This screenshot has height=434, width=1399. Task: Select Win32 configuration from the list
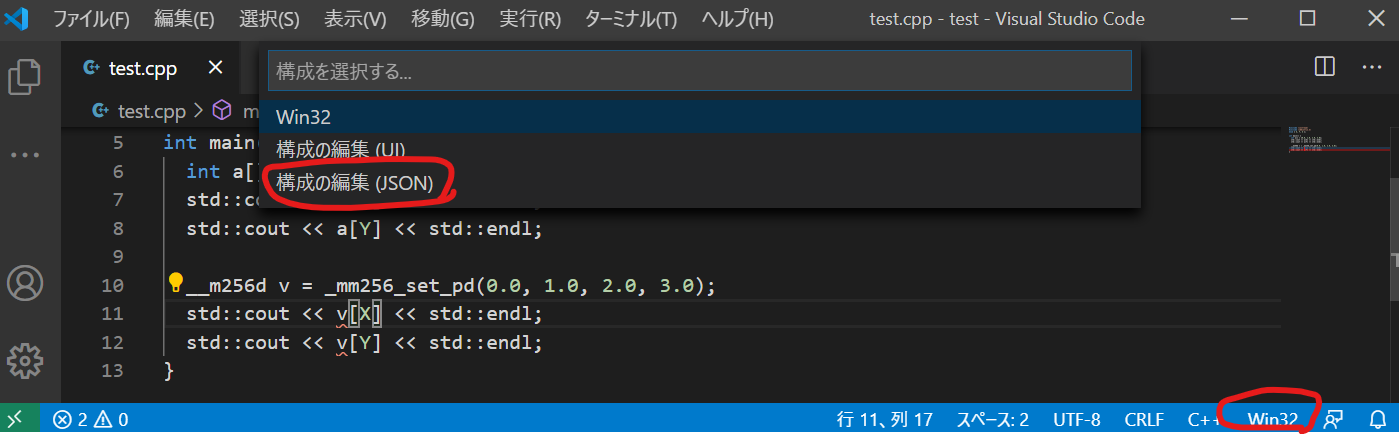coord(303,117)
